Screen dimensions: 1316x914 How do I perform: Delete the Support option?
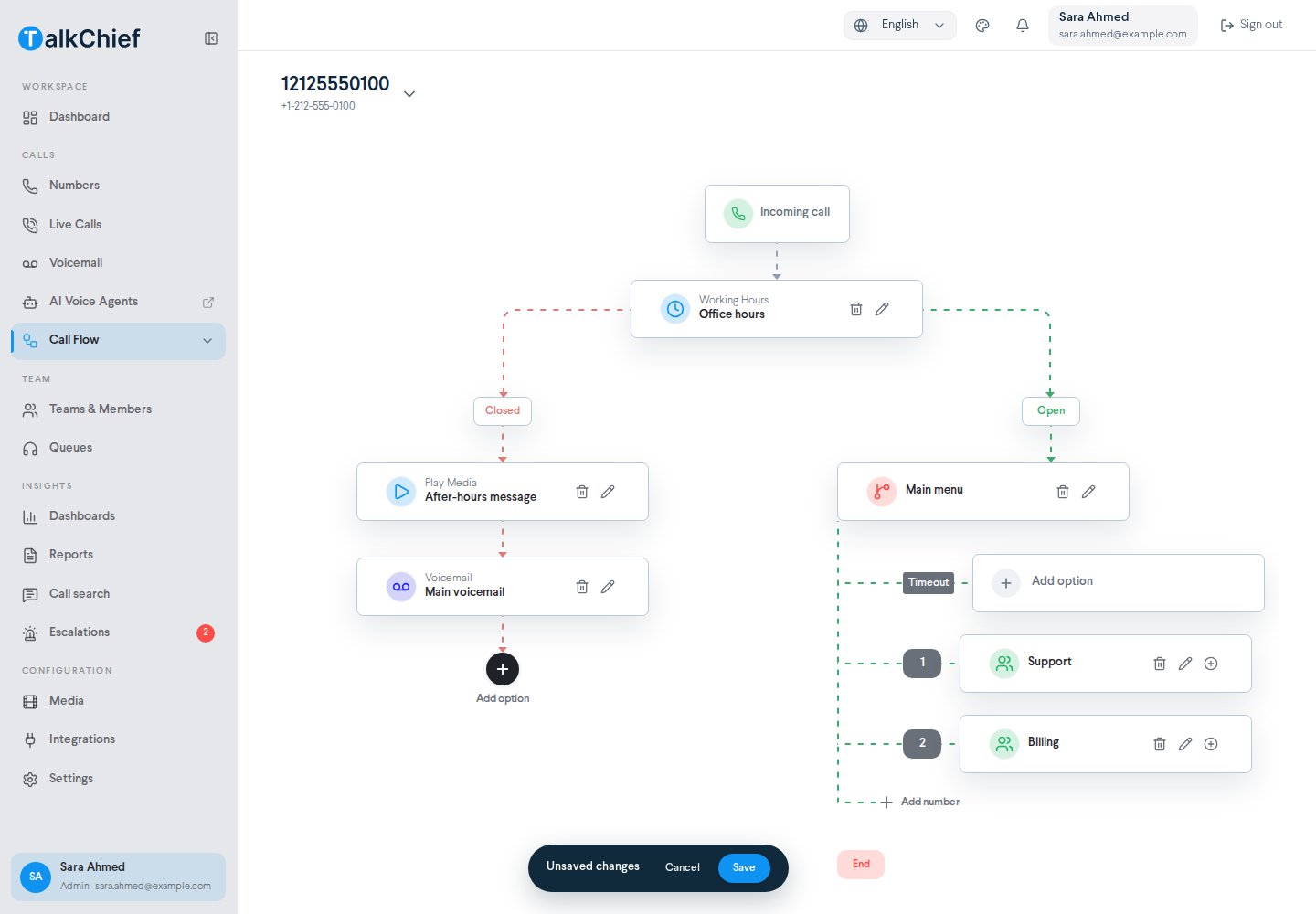pyautogui.click(x=1160, y=664)
